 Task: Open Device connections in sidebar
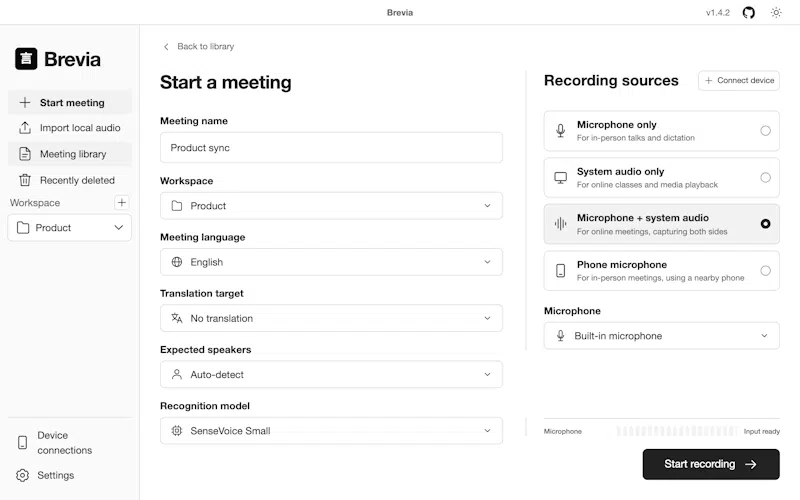tap(69, 442)
